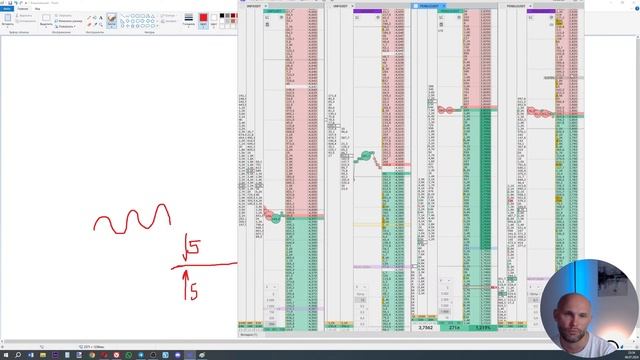Switch to the View ribbon tab in Paint
Screen dimensions: 640x360
click(38, 9)
